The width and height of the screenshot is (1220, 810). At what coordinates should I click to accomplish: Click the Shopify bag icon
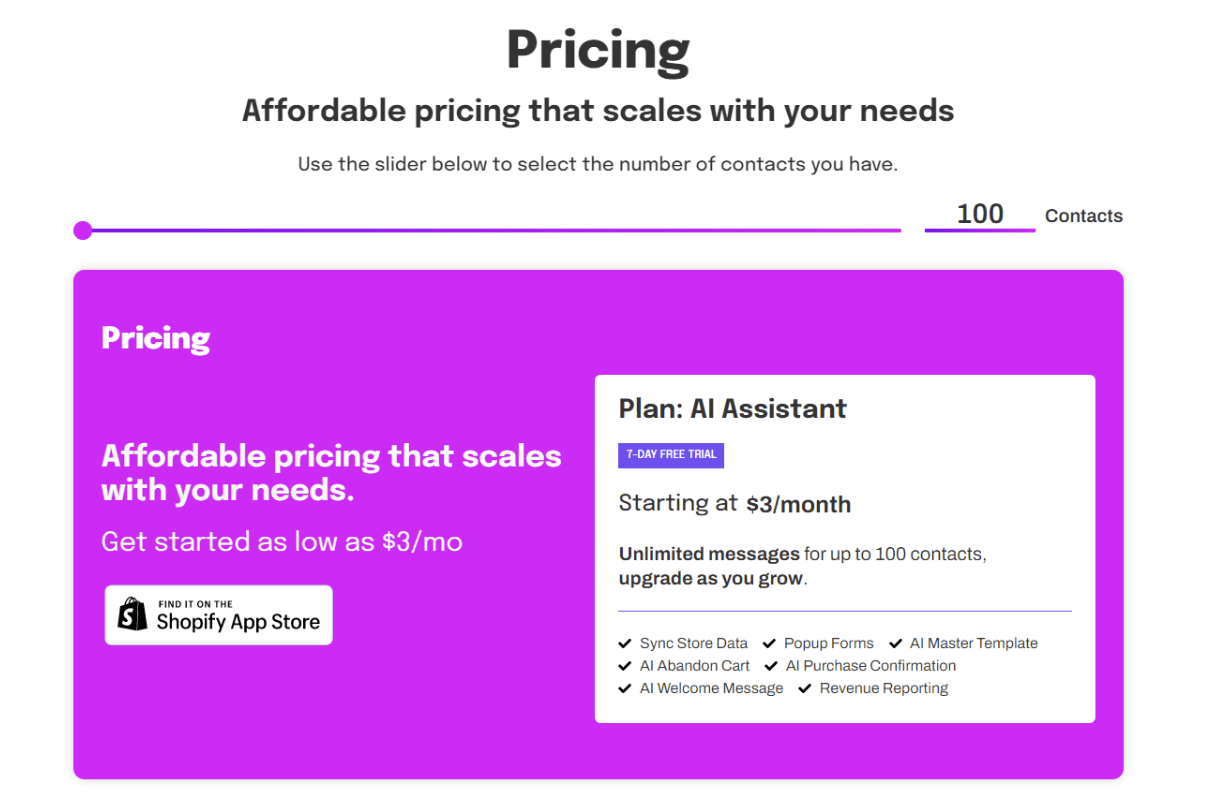[133, 615]
